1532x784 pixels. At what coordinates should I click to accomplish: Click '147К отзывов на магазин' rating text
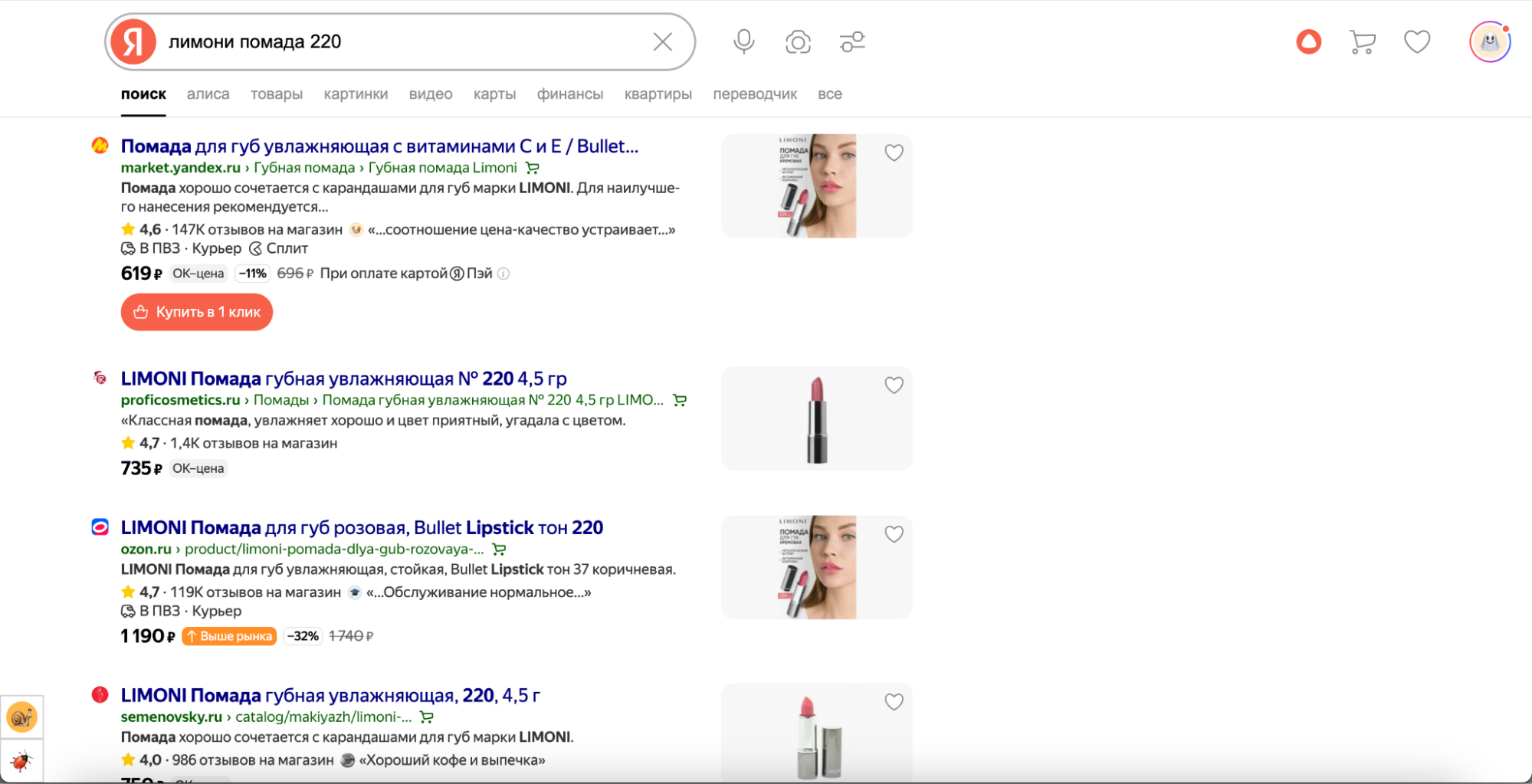tap(257, 230)
